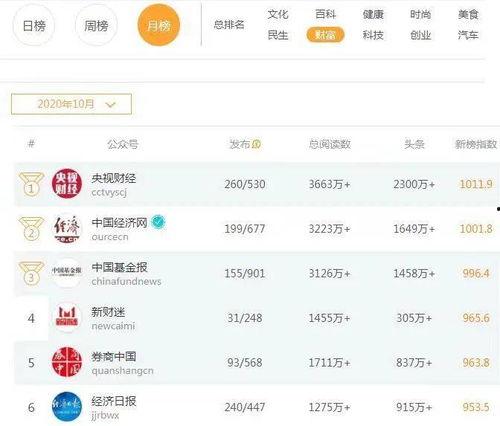Screen dimensions: 500x426
Task: Click the rank 2 medal icon
Action: [x=31, y=228]
